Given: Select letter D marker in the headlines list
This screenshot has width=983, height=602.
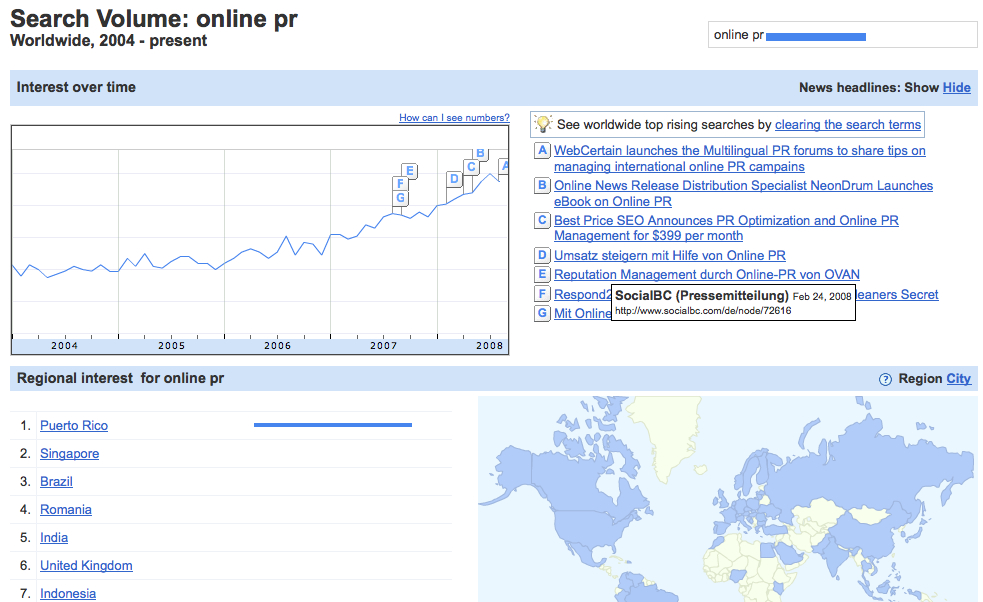Looking at the screenshot, I should point(542,256).
